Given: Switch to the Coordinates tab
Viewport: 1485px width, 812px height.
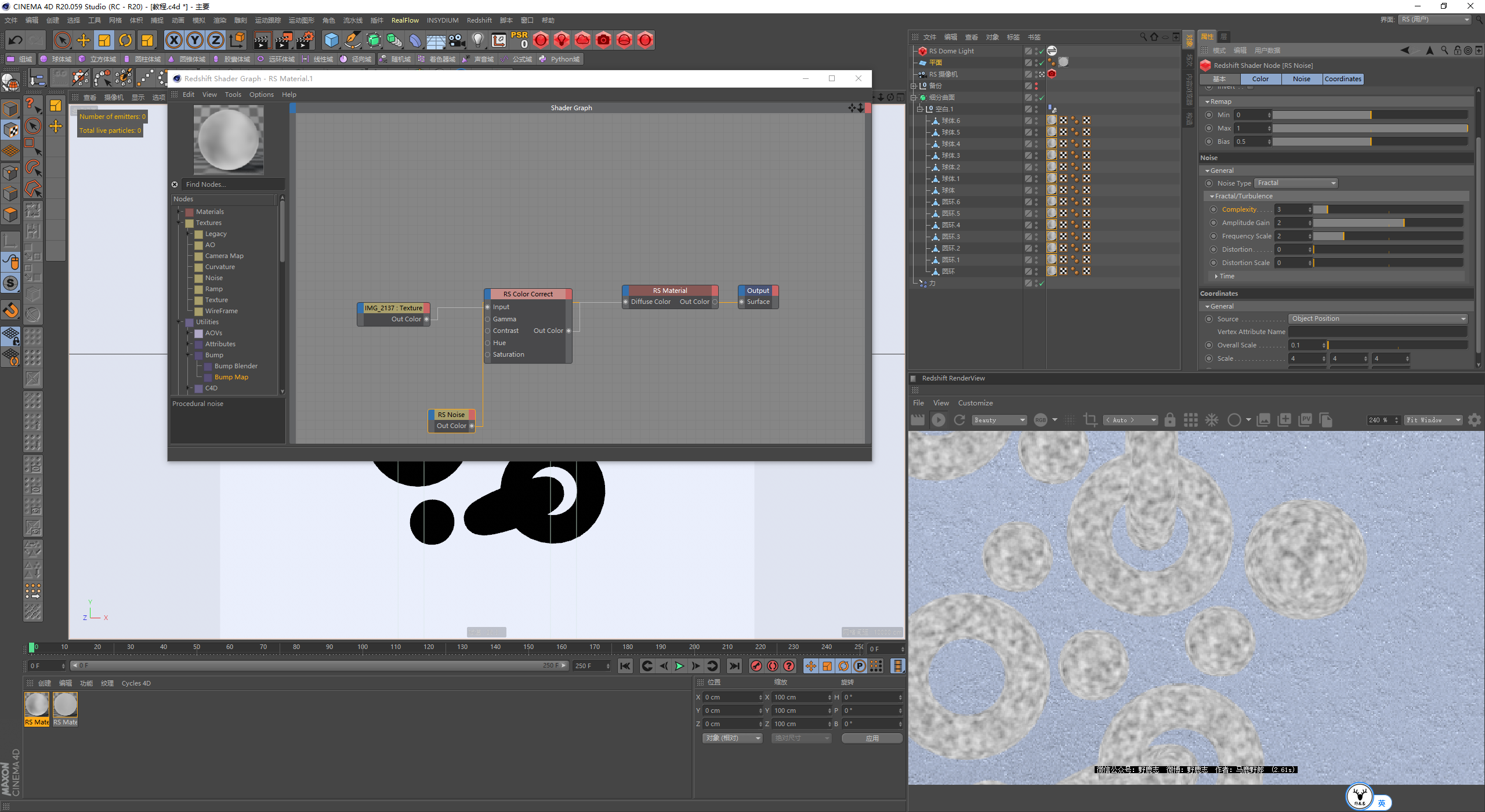Looking at the screenshot, I should [x=1343, y=79].
